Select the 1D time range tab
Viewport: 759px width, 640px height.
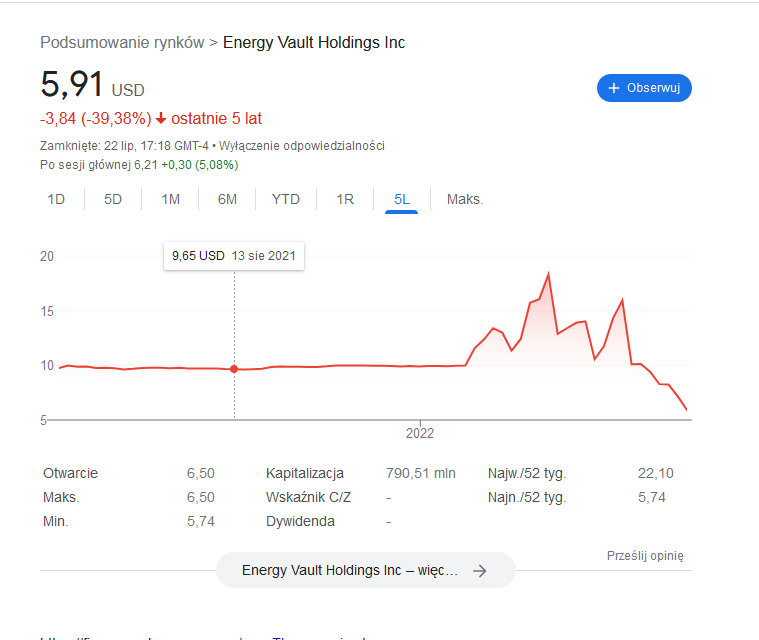click(56, 199)
